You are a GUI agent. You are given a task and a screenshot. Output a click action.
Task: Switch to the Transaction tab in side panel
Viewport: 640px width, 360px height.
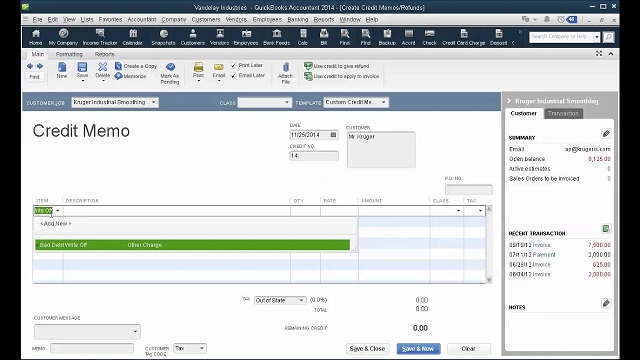(x=563, y=113)
